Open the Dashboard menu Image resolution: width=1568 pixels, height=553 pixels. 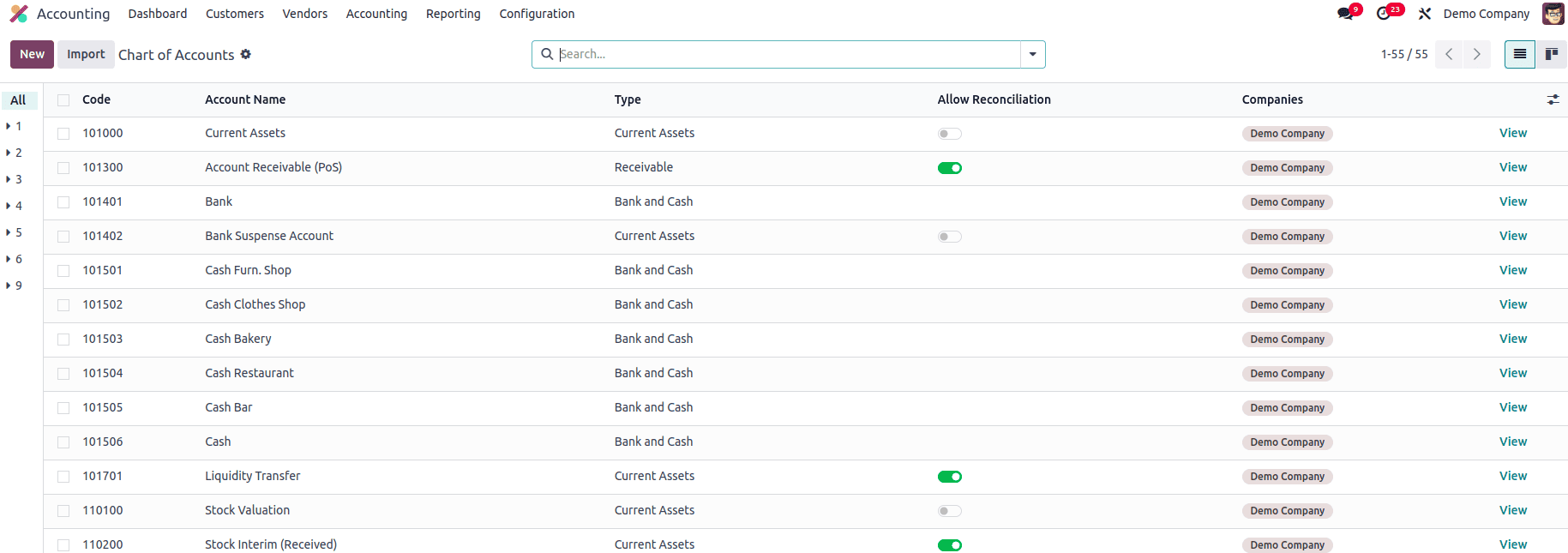[x=158, y=14]
